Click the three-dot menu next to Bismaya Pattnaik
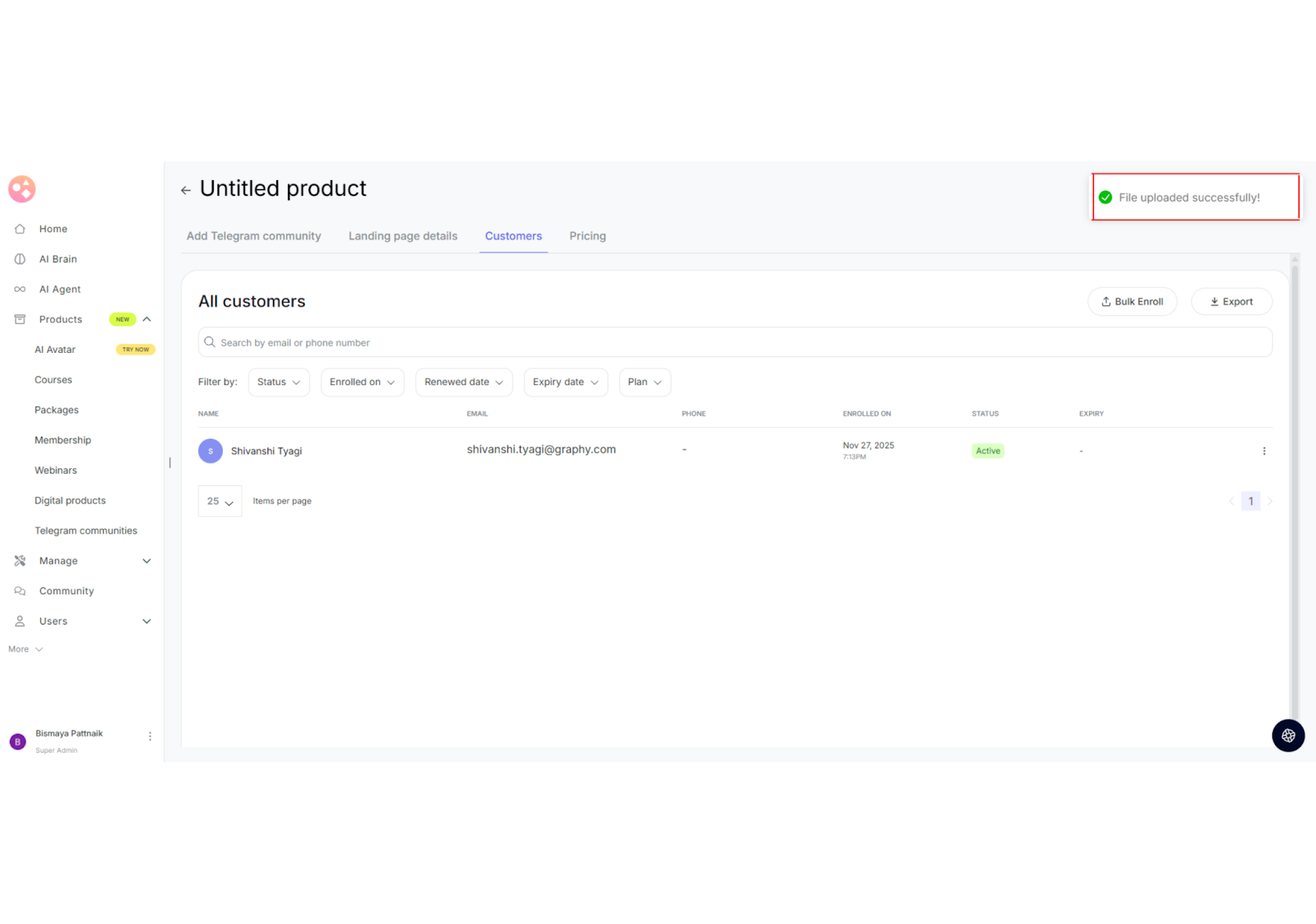Screen dimensions: 1316x924 [150, 736]
